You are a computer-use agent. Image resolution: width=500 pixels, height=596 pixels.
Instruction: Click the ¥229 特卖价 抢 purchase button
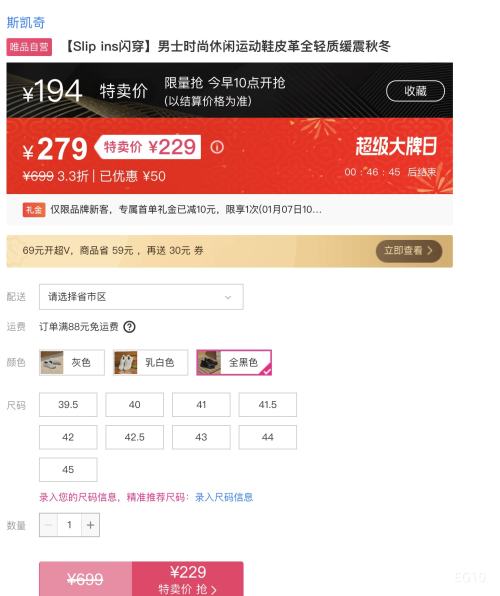tap(188, 579)
